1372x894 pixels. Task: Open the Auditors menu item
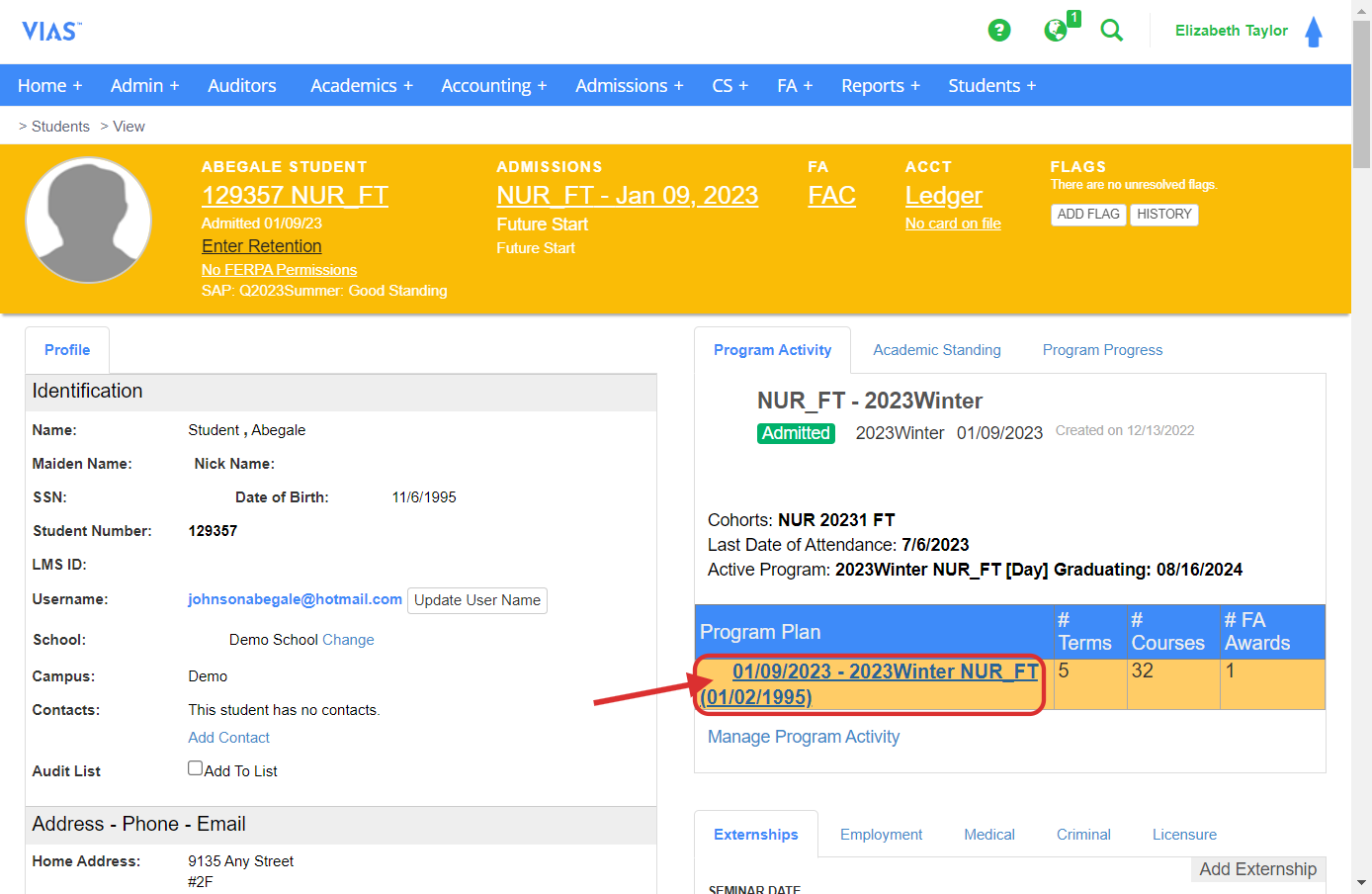242,86
